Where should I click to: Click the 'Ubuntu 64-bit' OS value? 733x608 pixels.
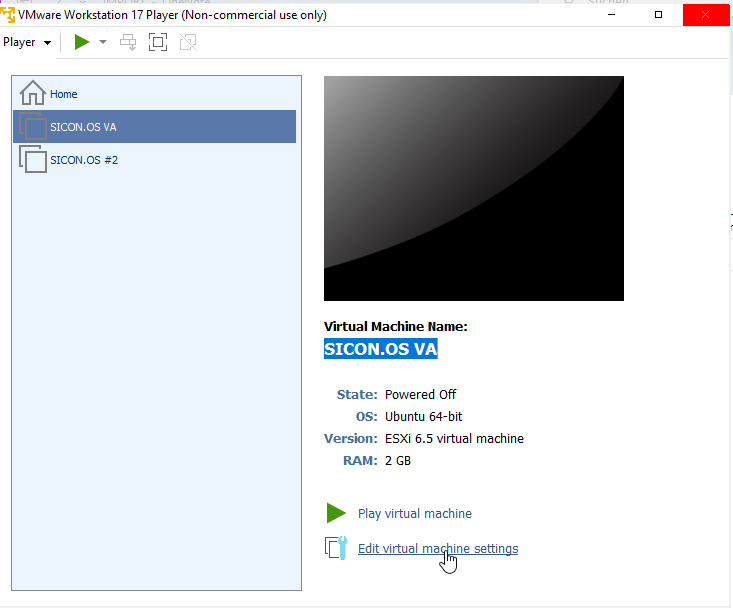(424, 416)
